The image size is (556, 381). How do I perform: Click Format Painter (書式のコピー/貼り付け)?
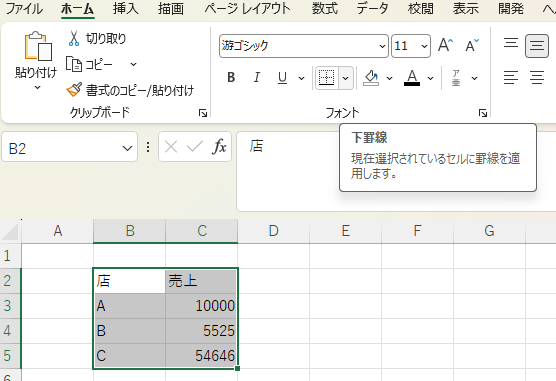point(130,90)
